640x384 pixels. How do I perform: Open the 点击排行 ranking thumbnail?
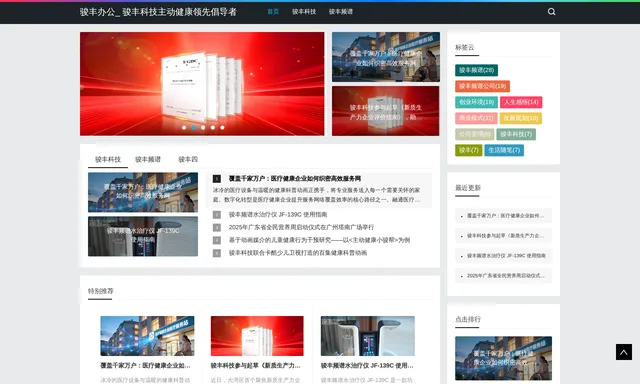coord(503,358)
